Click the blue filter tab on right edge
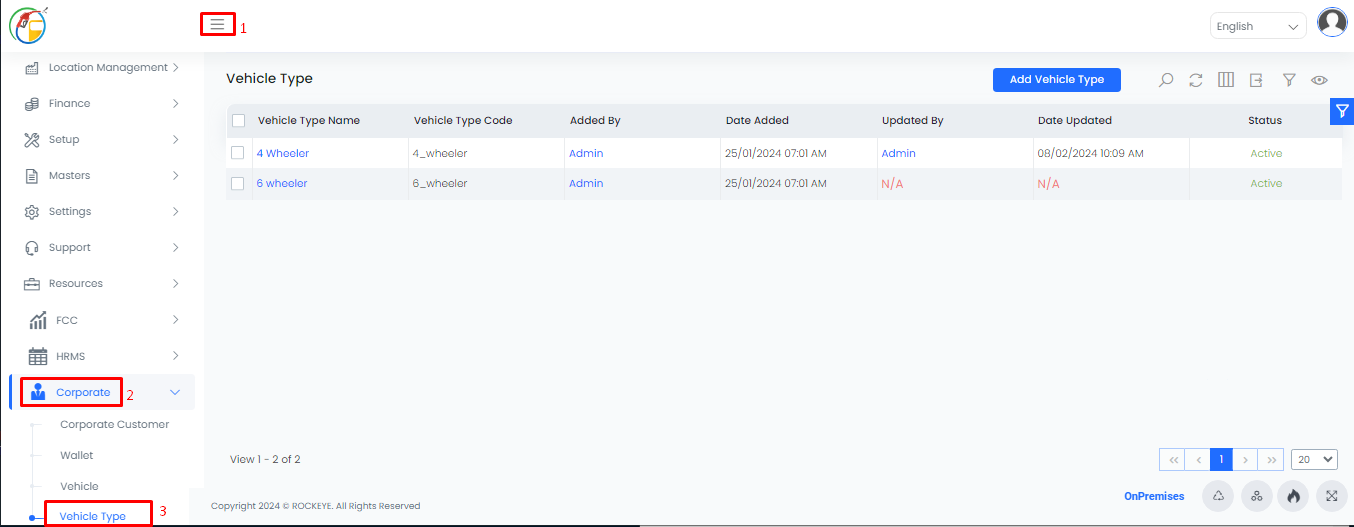The height and width of the screenshot is (527, 1354). tap(1342, 112)
